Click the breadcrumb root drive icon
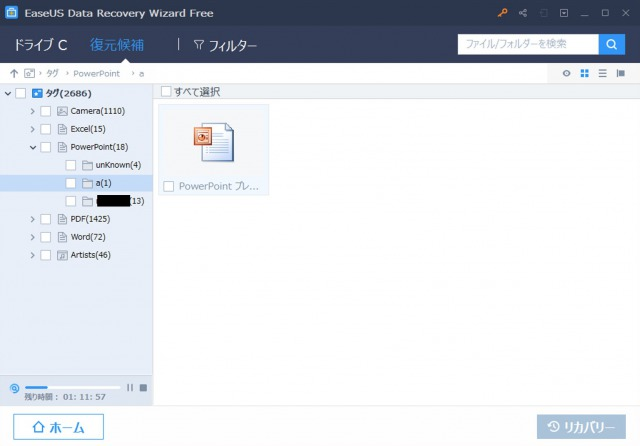Screen dimensions: 640x446 tap(29, 73)
